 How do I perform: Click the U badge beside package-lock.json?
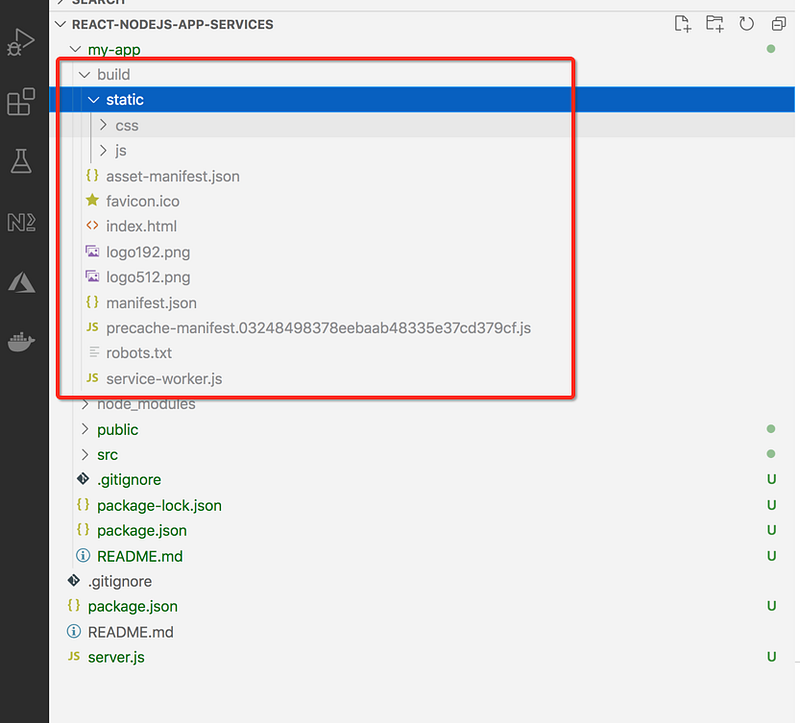(x=771, y=505)
